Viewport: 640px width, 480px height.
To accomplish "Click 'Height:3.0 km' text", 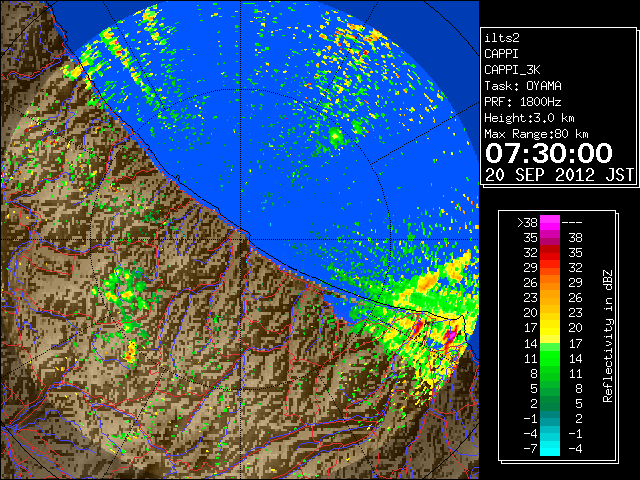I will 529,118.
